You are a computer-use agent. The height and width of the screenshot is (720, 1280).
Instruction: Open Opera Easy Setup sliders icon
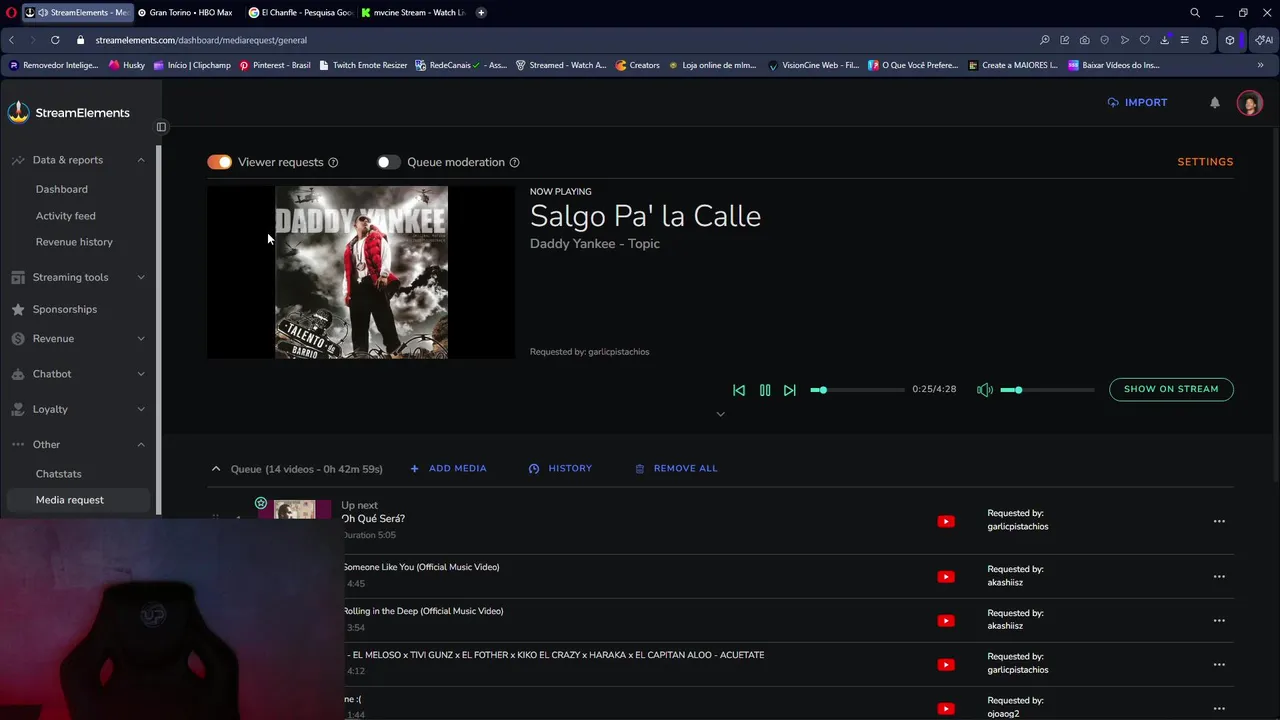point(1184,40)
